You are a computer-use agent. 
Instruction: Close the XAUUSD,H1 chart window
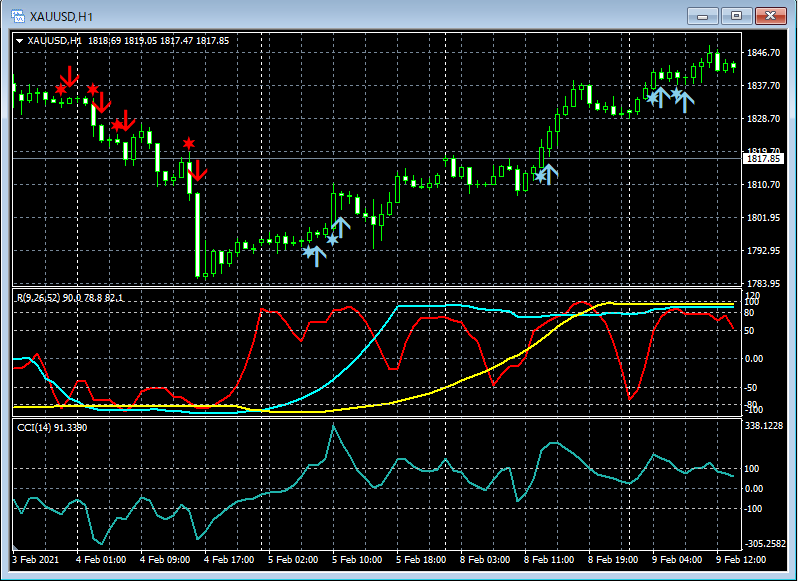[x=770, y=16]
